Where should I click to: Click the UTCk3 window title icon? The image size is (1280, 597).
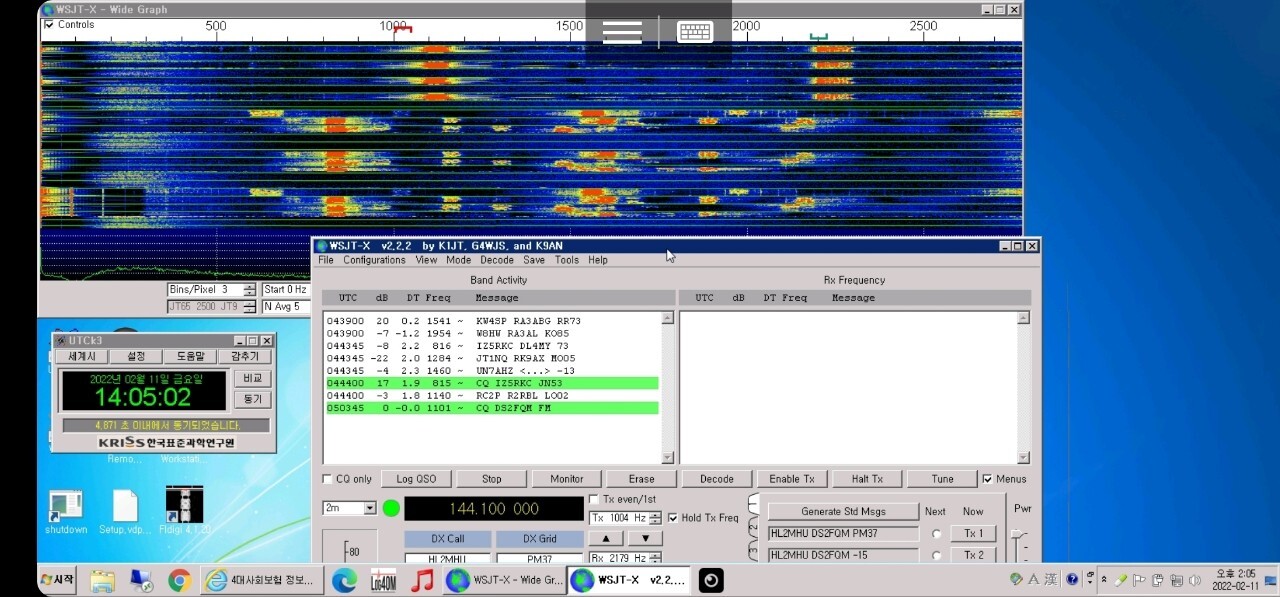click(x=60, y=341)
